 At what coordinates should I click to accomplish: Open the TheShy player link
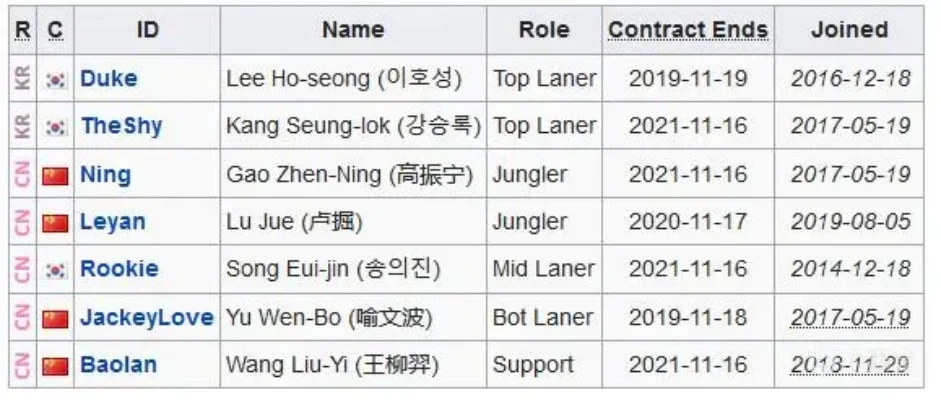(122, 126)
